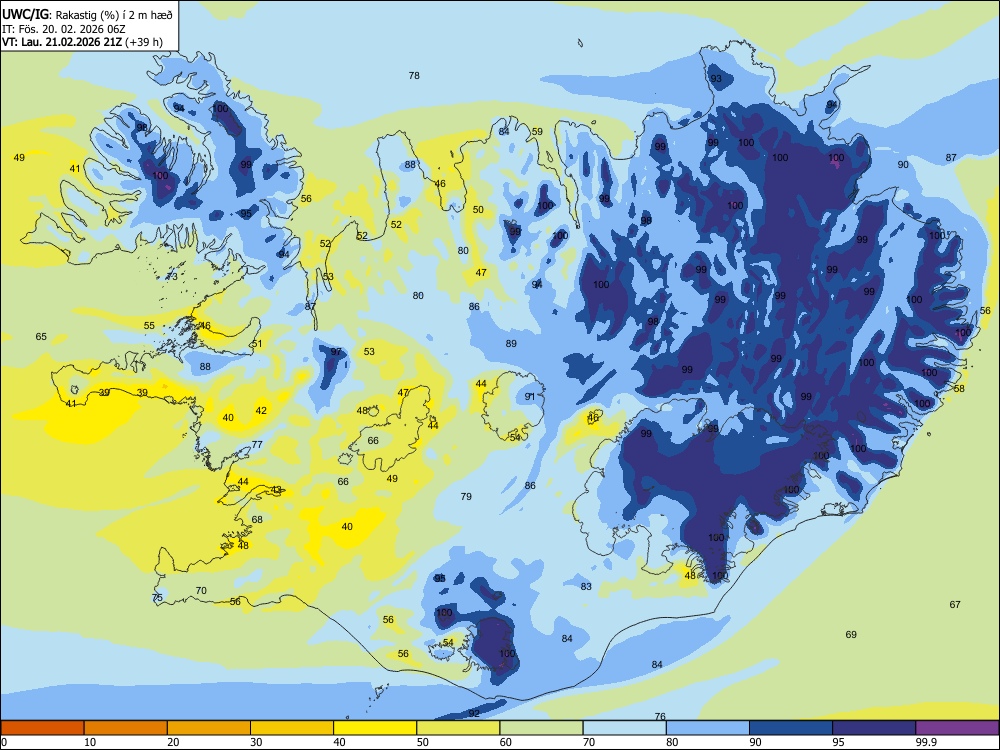Select the golden 30–40 legend color block

[292, 728]
